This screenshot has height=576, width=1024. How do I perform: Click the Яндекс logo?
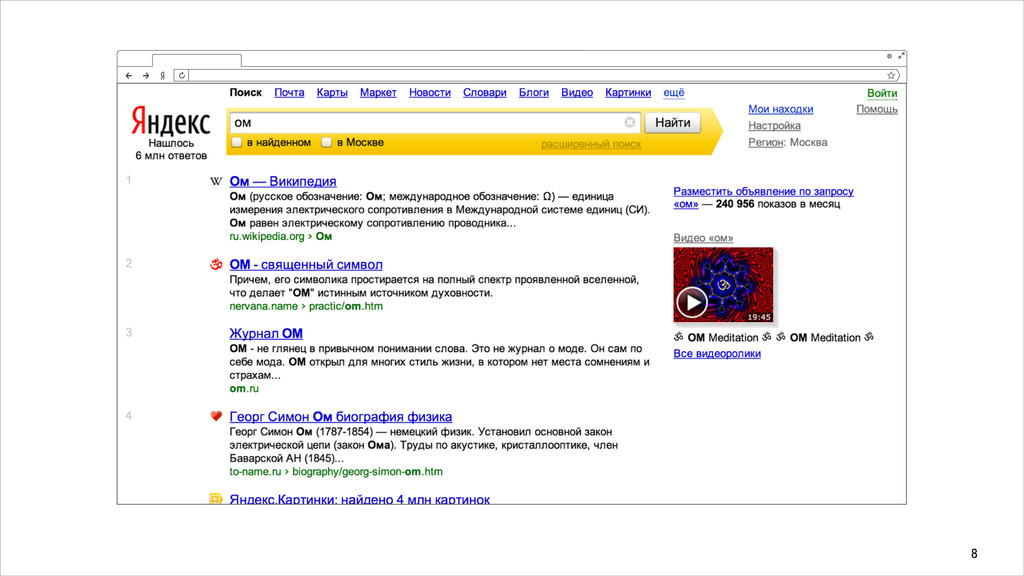[x=170, y=121]
